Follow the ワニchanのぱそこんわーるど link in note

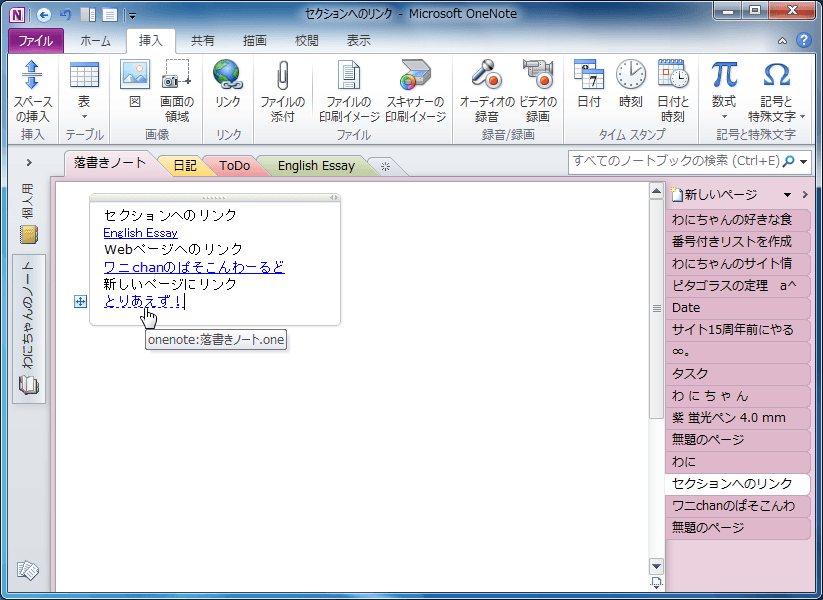(194, 267)
